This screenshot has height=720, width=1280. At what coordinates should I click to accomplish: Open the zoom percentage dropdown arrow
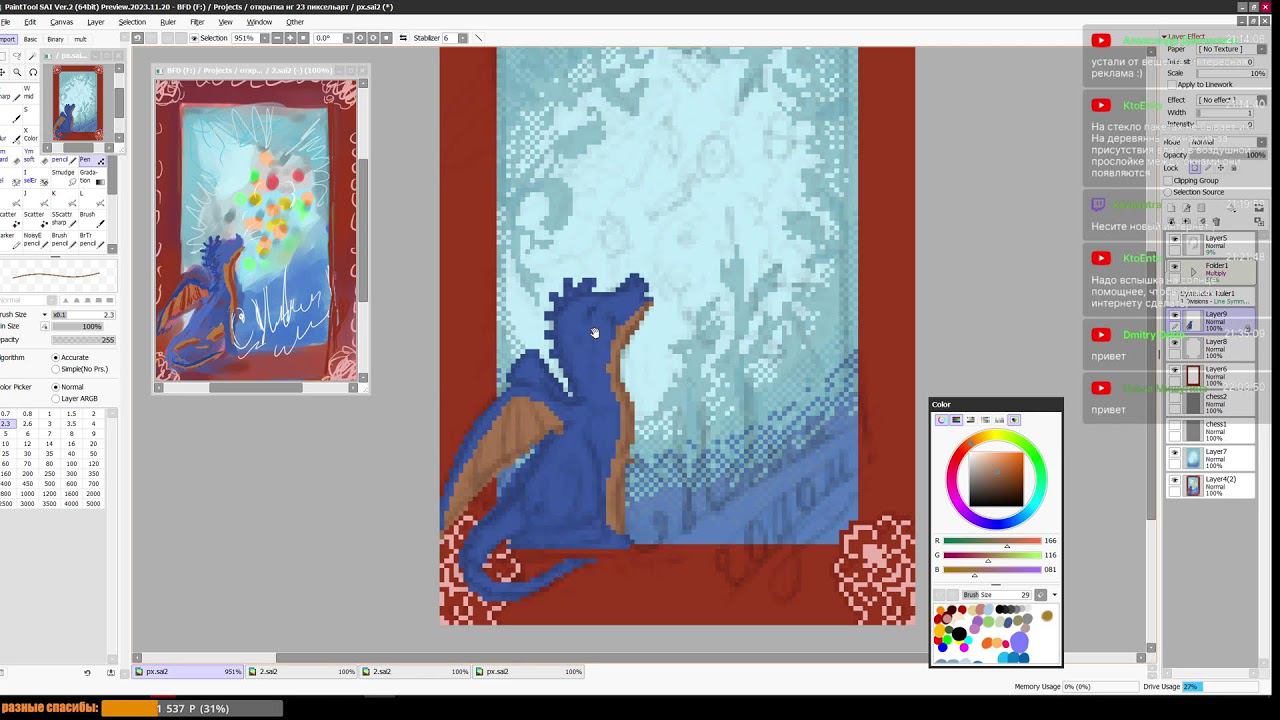[264, 38]
